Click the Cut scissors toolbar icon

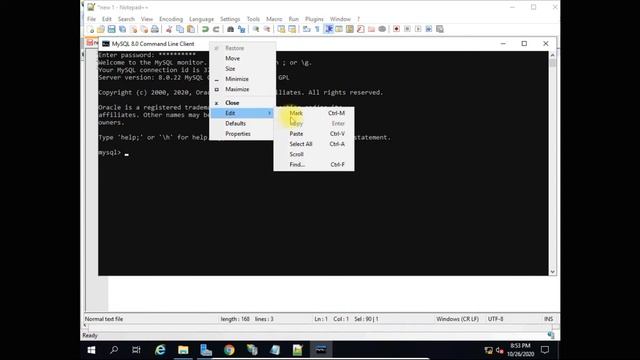[x=169, y=29]
